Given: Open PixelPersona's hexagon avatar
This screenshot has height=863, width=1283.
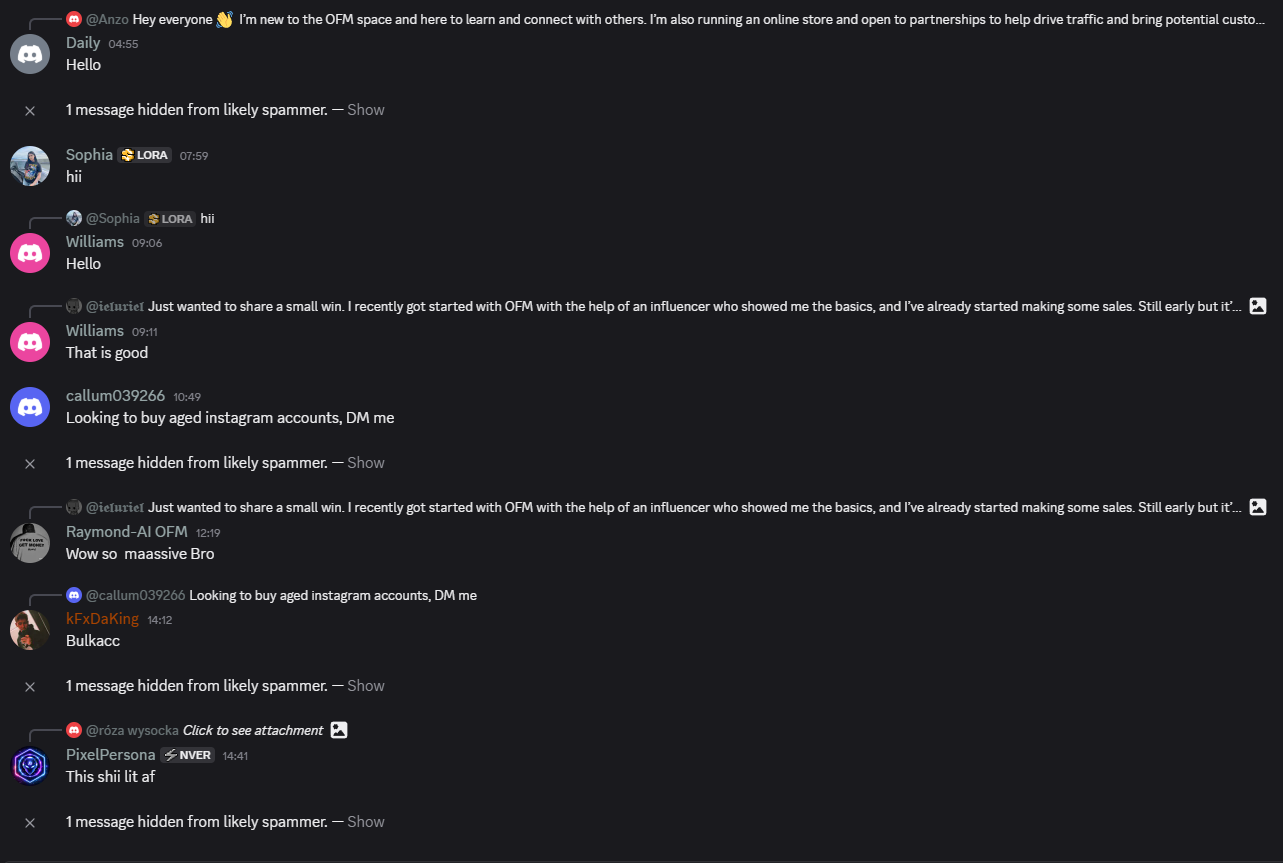Looking at the screenshot, I should [30, 766].
